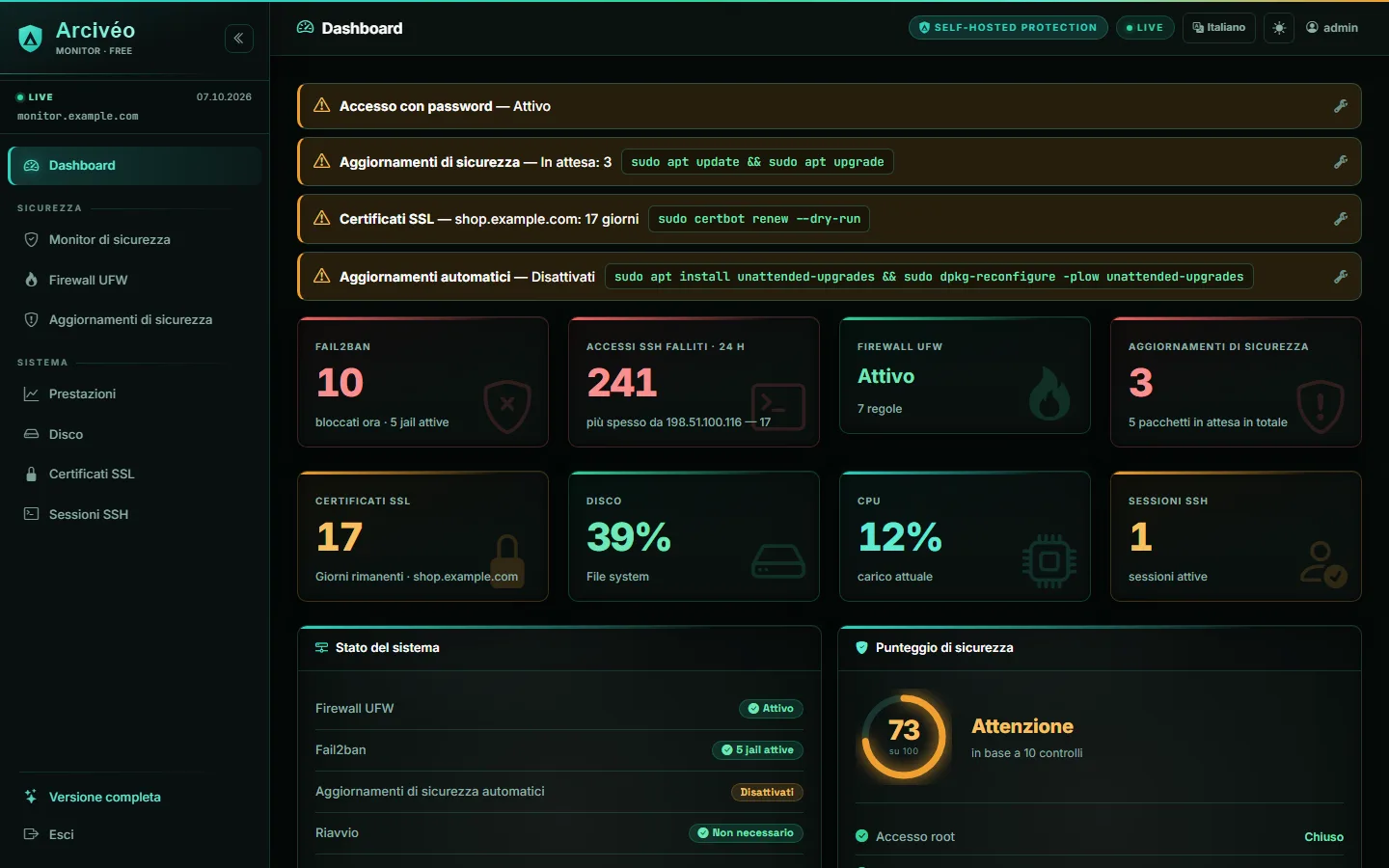Log out with Esci
The height and width of the screenshot is (868, 1389).
click(135, 835)
